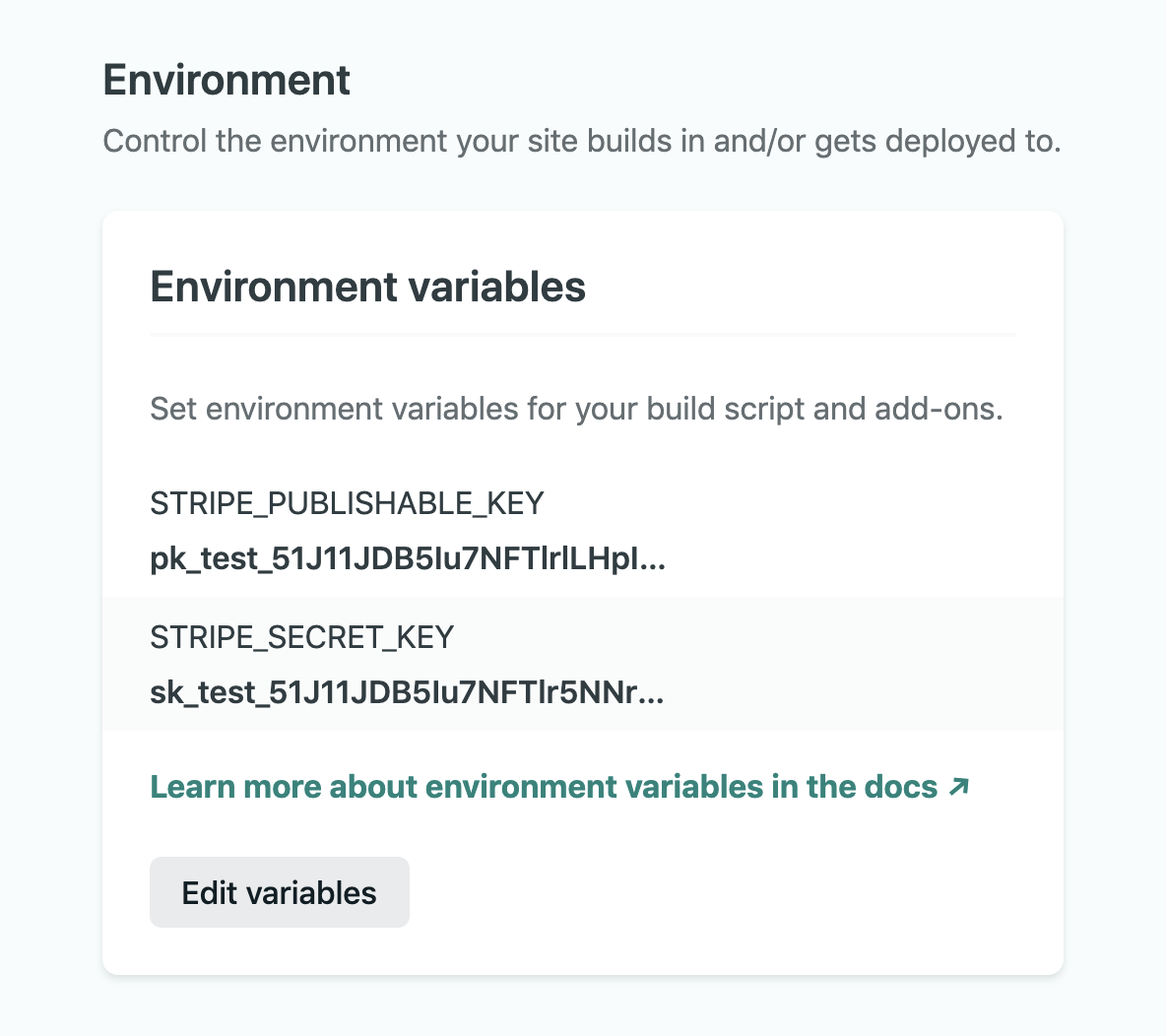
Task: Click the build script instruction text
Action: point(575,408)
